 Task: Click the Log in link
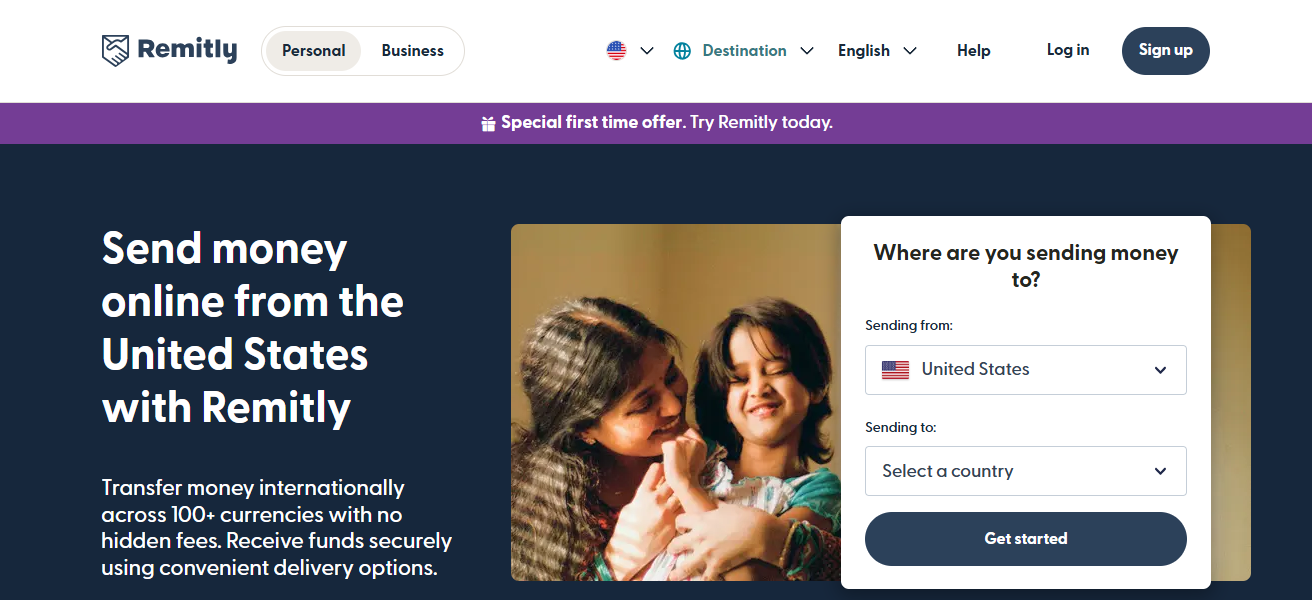pos(1068,50)
